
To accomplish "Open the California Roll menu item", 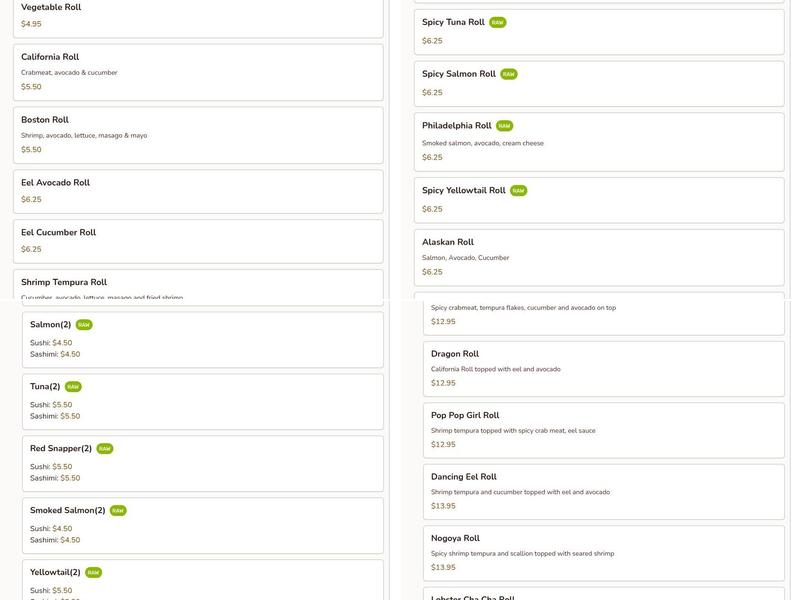I will pyautogui.click(x=198, y=72).
